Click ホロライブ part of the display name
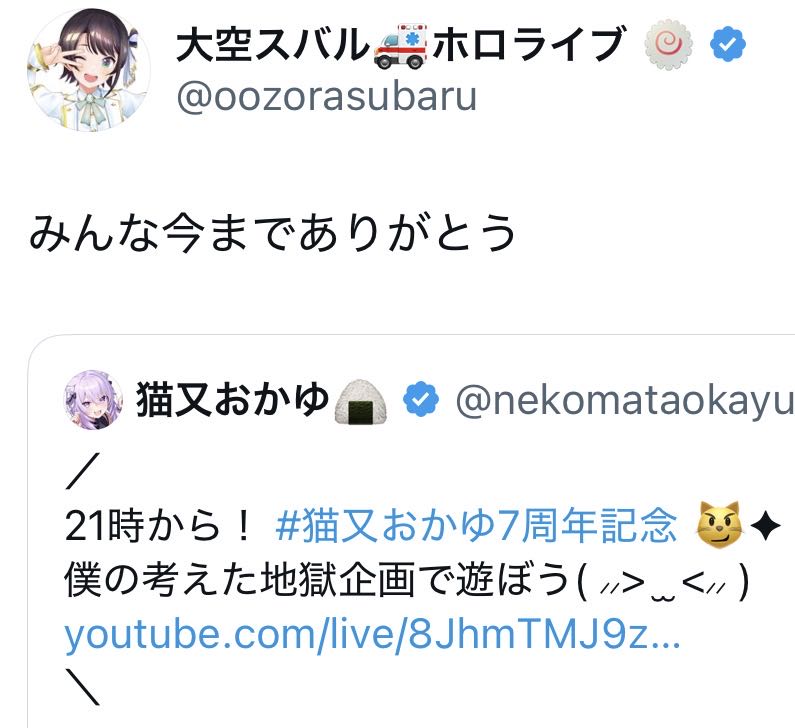This screenshot has width=795, height=728. click(x=528, y=45)
